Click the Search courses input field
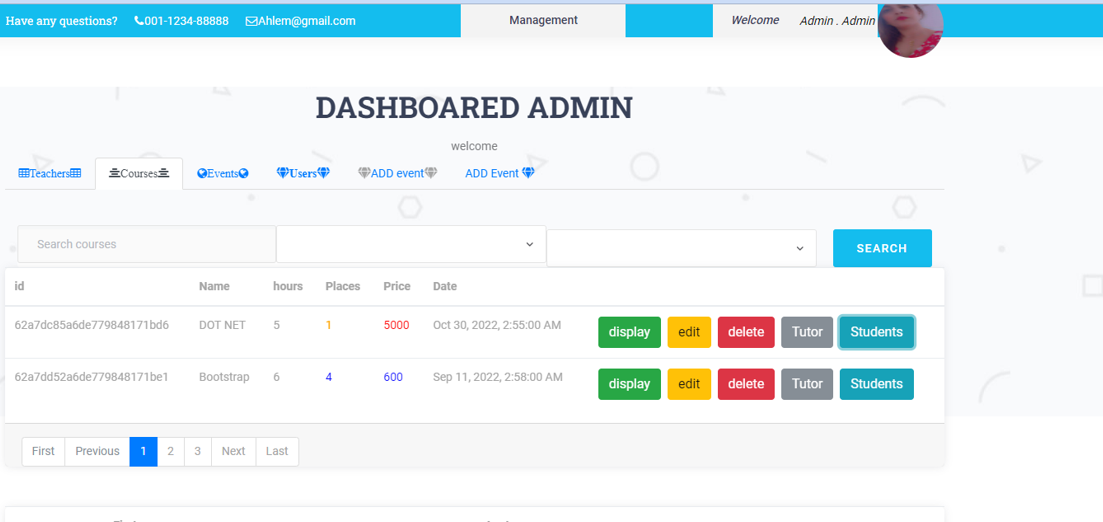 coord(146,244)
